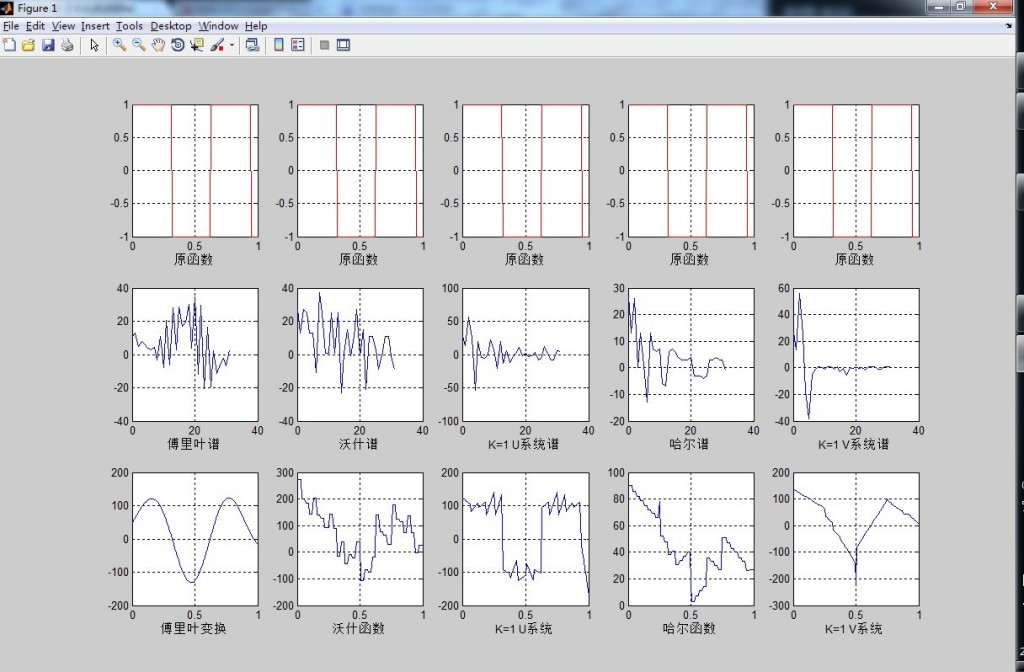The image size is (1024, 672).
Task: Click the 哈尔谱 axis label text
Action: click(x=689, y=444)
